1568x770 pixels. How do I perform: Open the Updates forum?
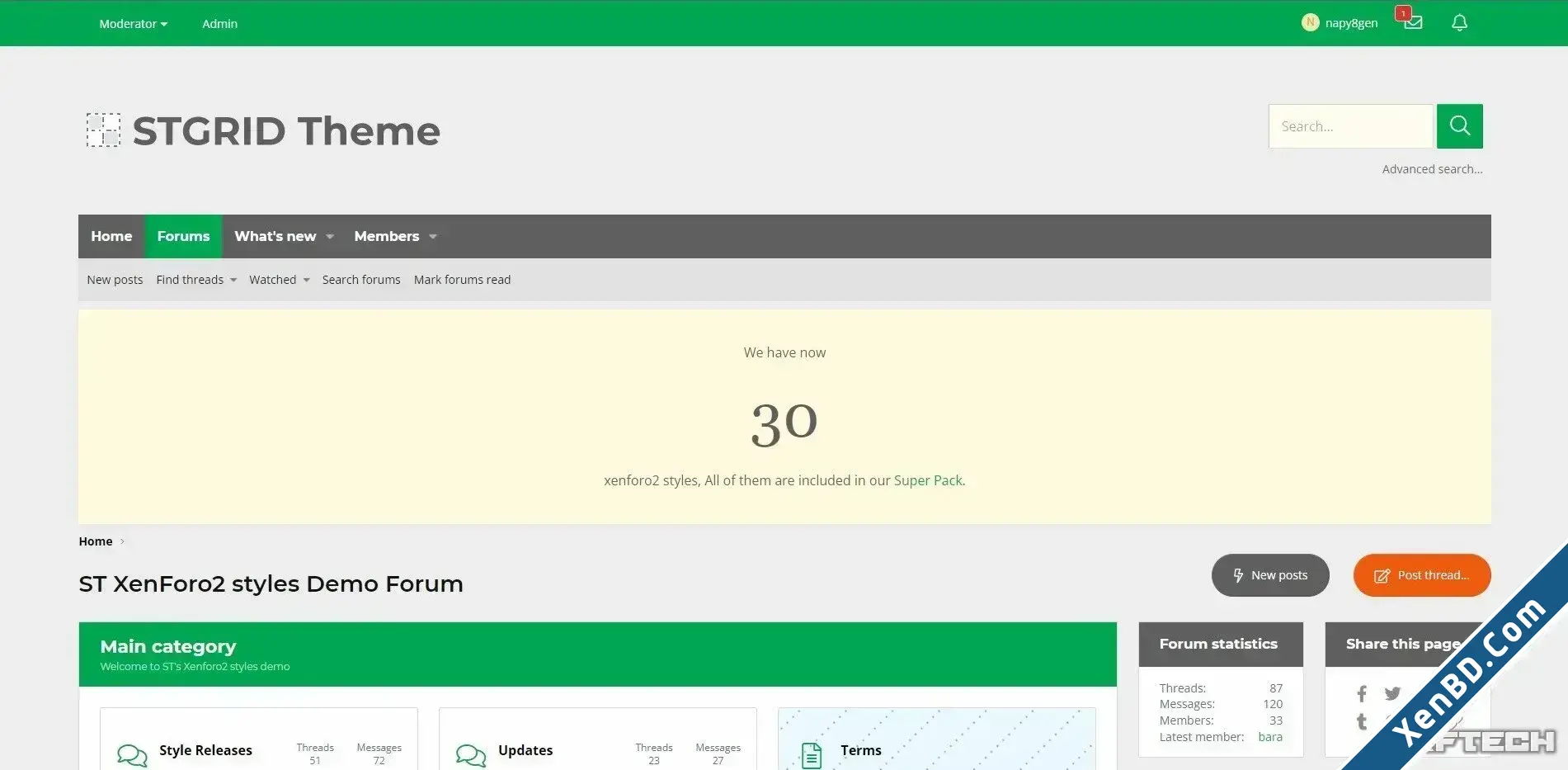pos(525,750)
